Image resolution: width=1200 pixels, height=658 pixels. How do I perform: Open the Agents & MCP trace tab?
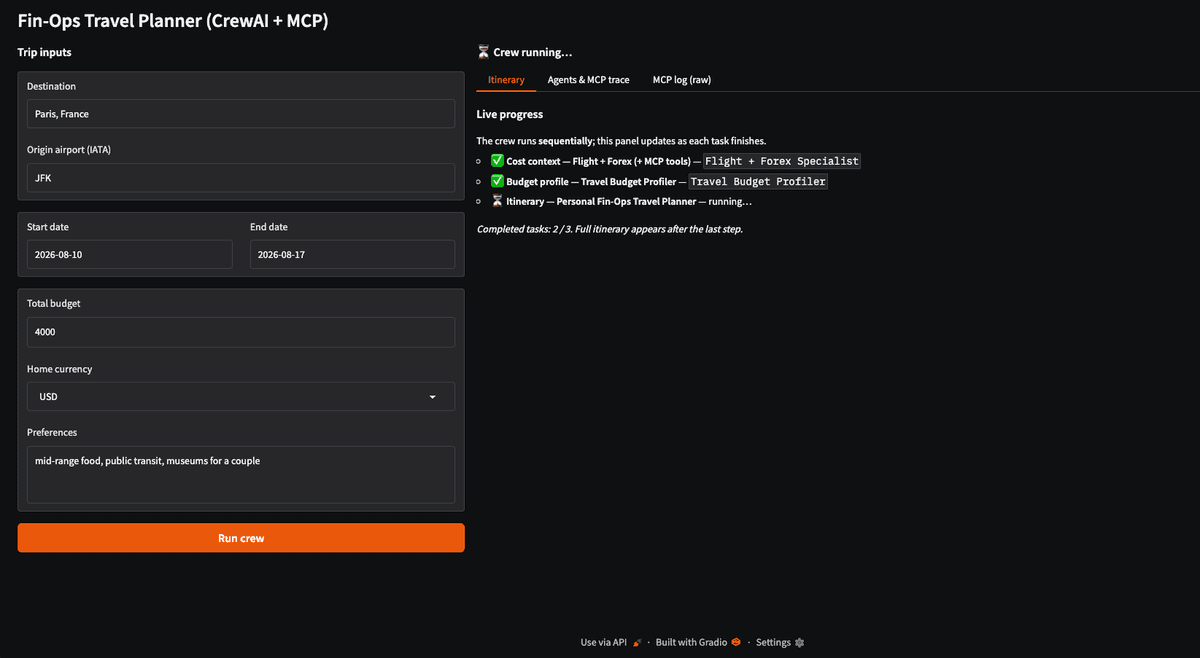pyautogui.click(x=588, y=79)
